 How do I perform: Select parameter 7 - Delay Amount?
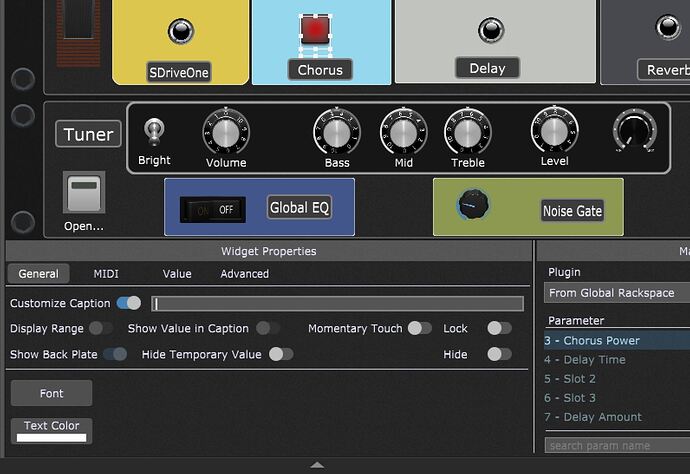[x=617, y=417]
